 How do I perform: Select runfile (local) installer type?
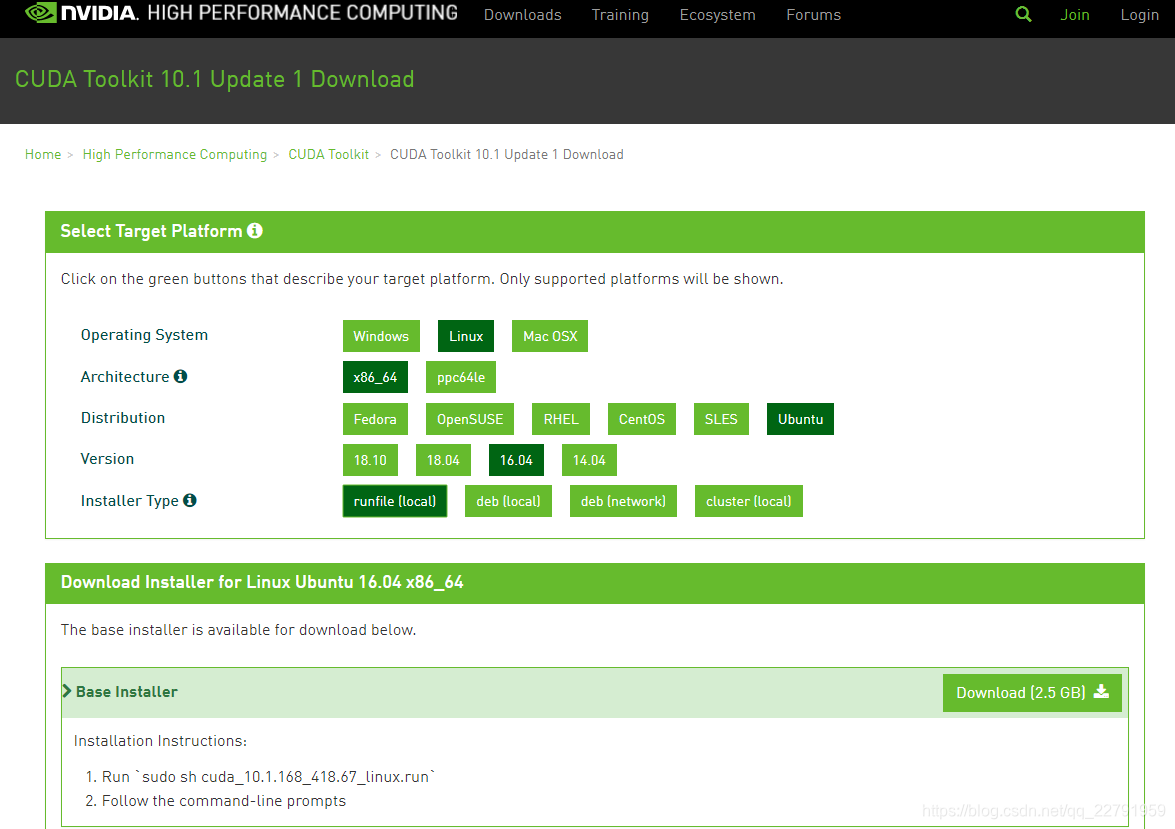click(395, 501)
